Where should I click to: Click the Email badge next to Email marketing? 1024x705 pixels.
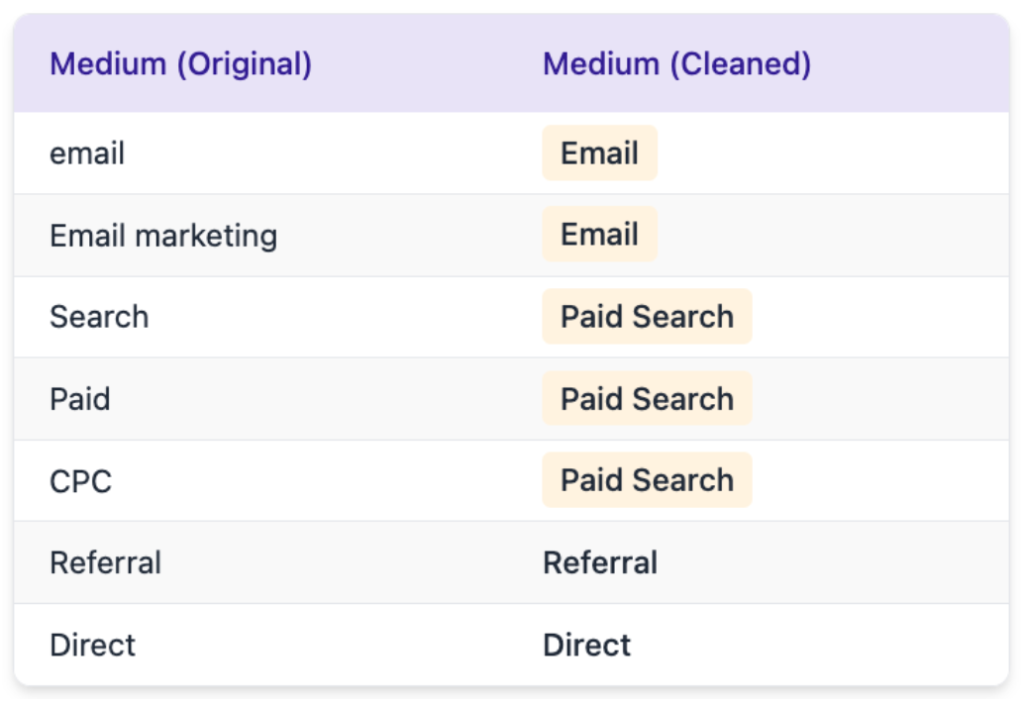(599, 234)
